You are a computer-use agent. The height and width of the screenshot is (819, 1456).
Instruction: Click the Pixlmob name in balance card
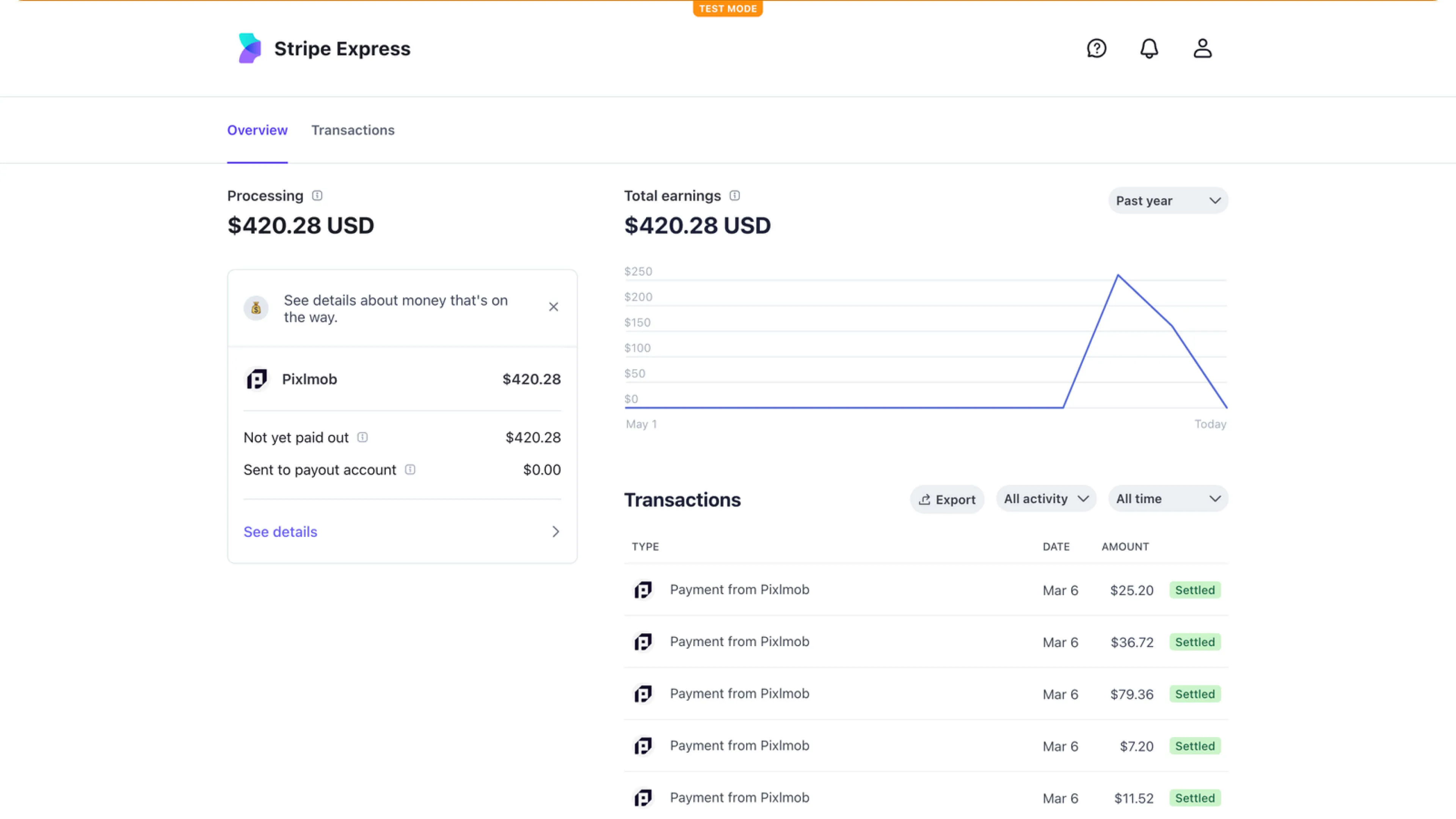pyautogui.click(x=309, y=379)
